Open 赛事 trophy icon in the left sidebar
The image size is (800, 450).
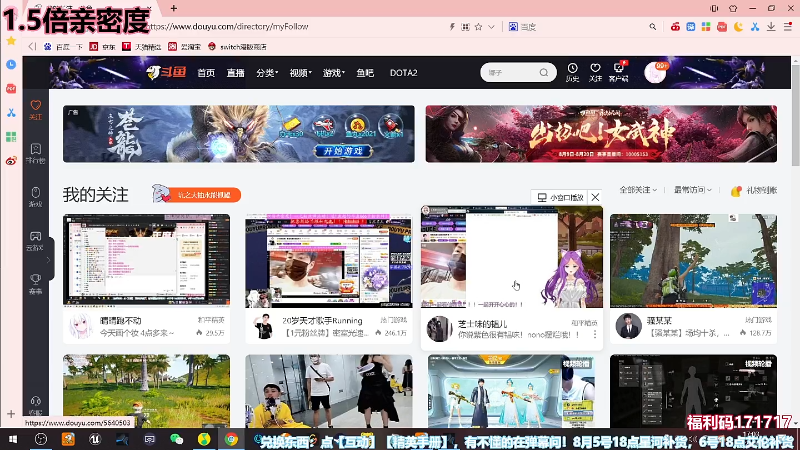coord(36,284)
